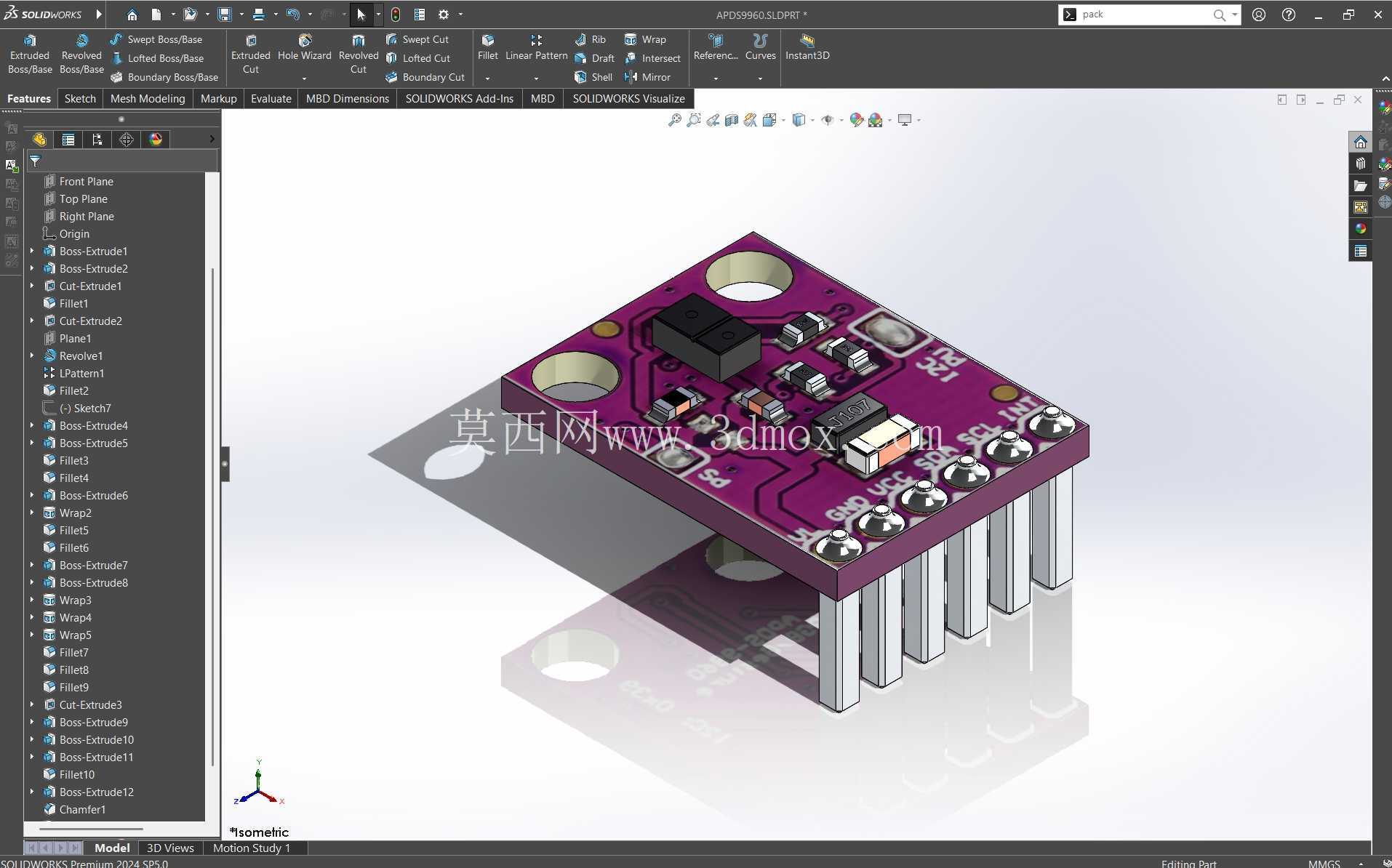The width and height of the screenshot is (1392, 868).
Task: Click the Rebuild traffic light icon
Action: click(x=396, y=15)
